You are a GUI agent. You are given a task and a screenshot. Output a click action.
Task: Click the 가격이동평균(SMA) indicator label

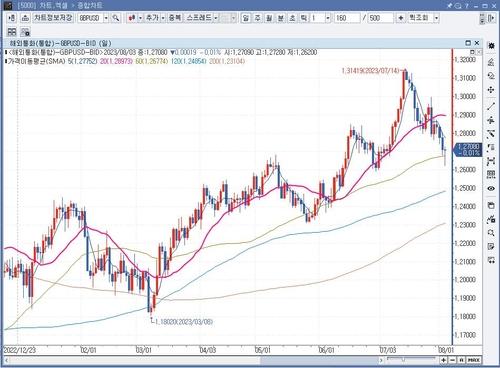pos(36,61)
